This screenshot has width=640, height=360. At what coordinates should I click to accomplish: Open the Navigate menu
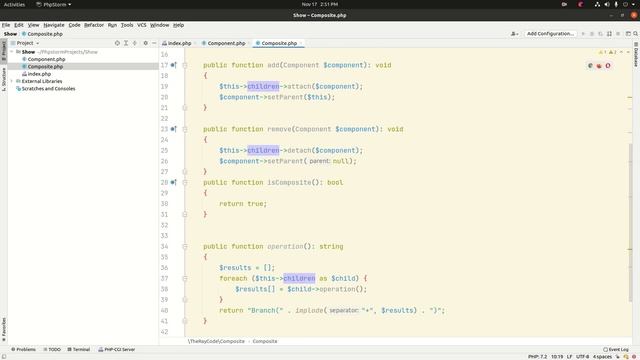54,25
